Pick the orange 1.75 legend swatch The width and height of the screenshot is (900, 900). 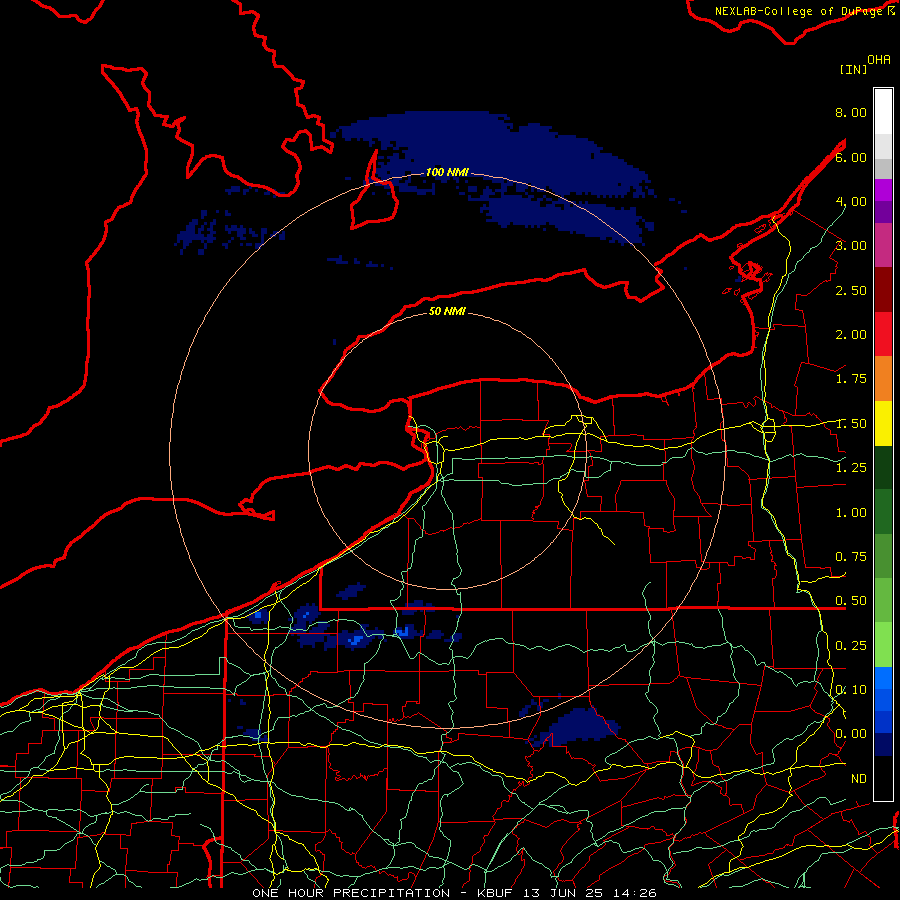[883, 379]
